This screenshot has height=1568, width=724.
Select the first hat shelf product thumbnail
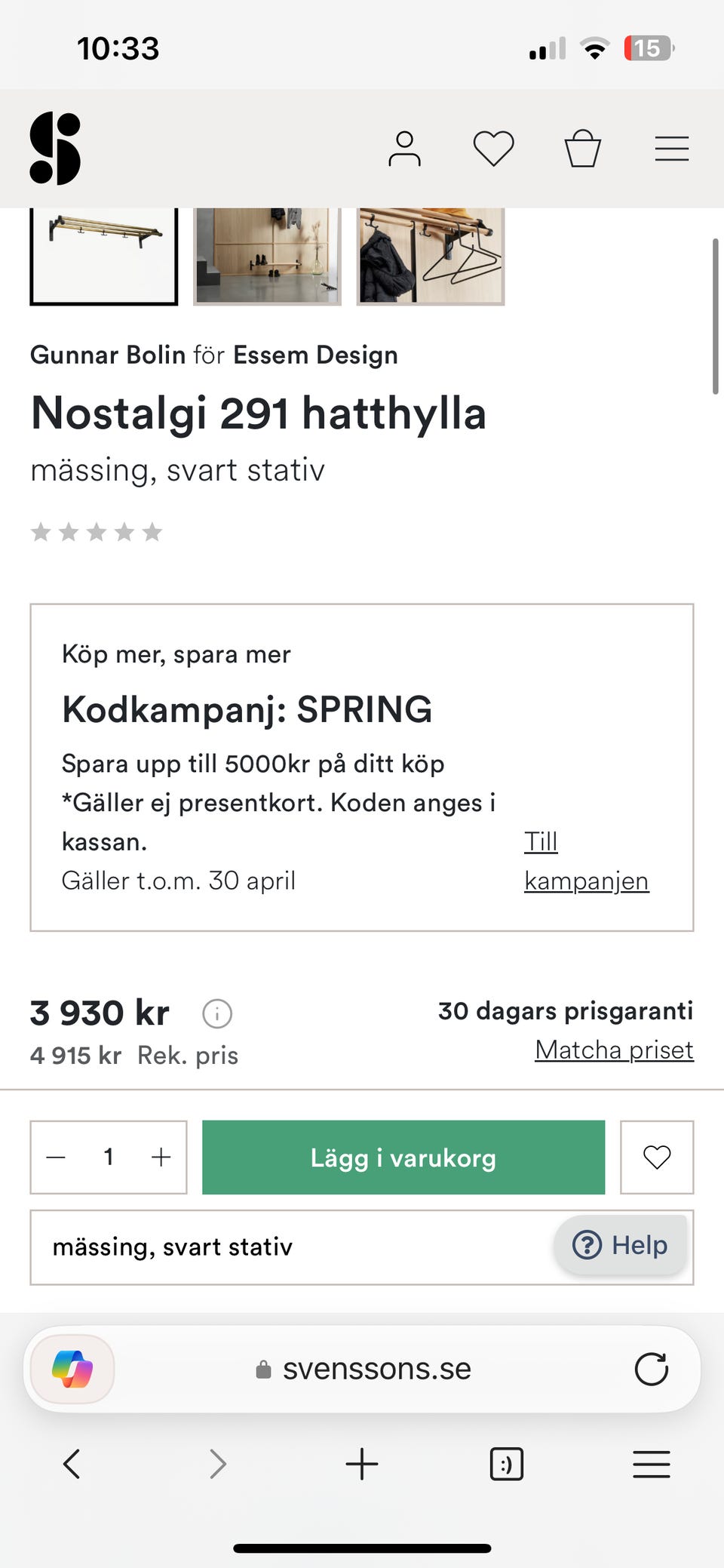[x=104, y=255]
